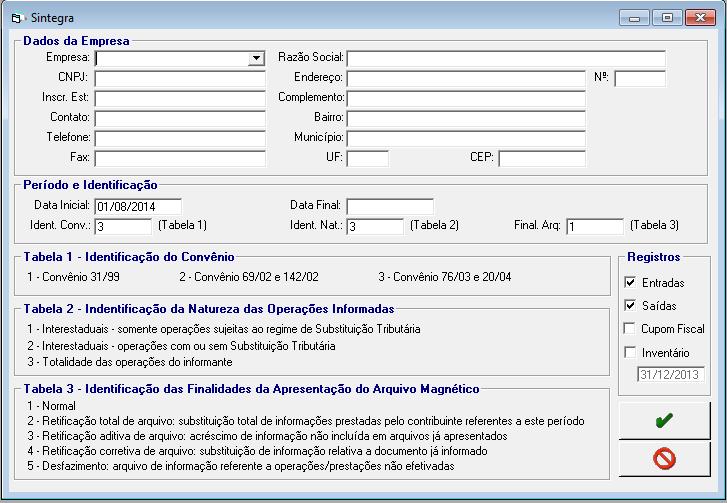
Task: Click the Ident. Conv. field
Action: (x=123, y=226)
